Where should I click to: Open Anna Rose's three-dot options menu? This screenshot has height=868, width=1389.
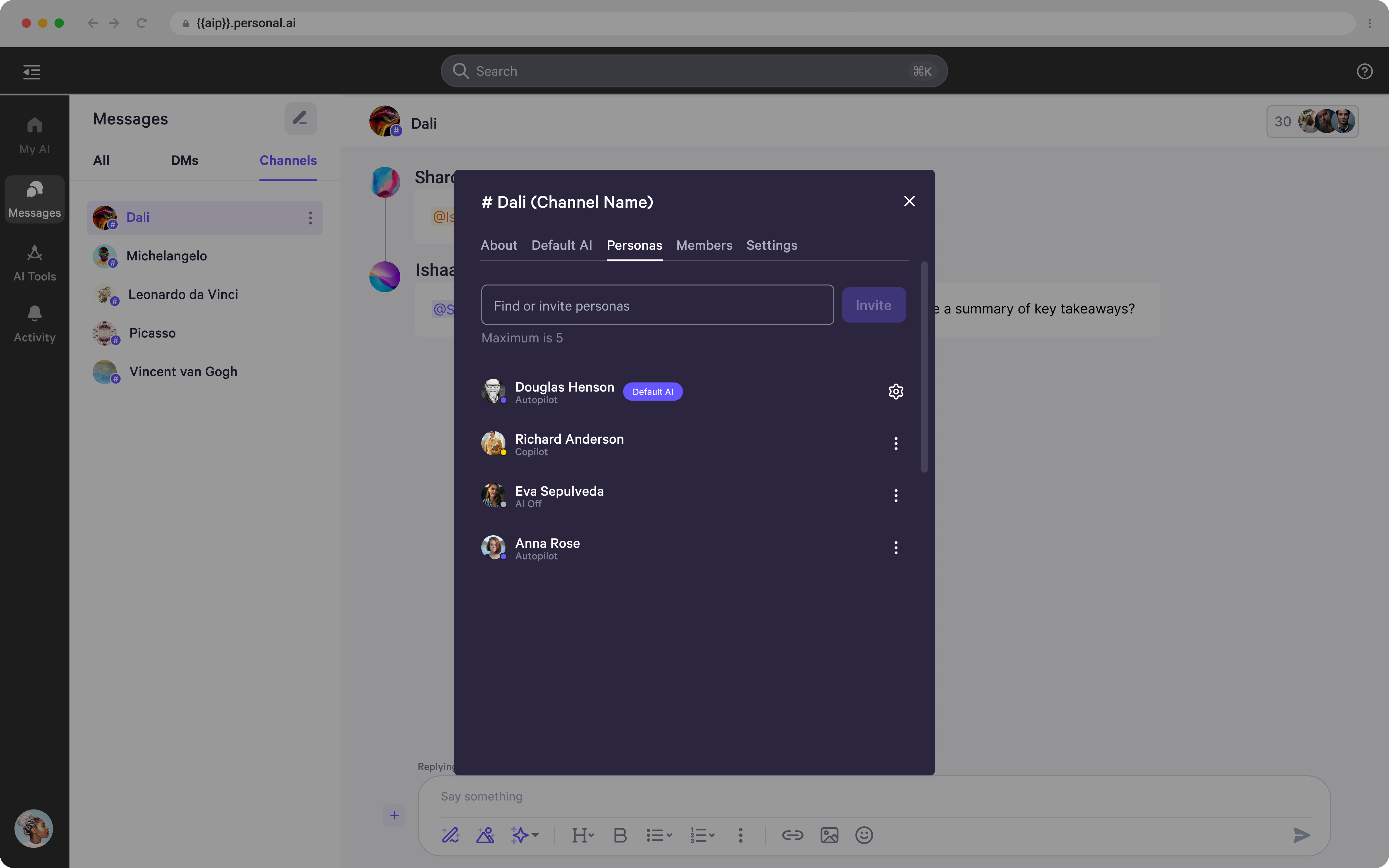point(895,548)
